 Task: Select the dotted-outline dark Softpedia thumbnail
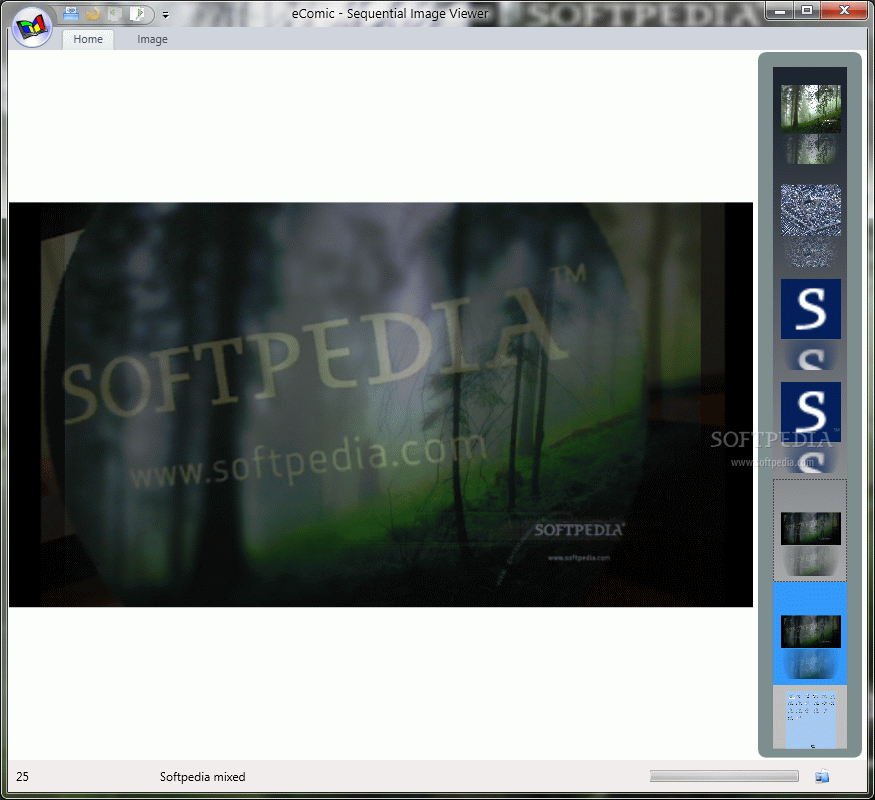(x=810, y=529)
